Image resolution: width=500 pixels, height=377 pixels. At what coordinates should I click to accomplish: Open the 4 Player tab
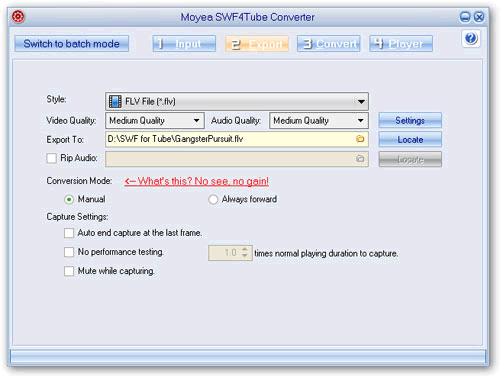click(401, 44)
